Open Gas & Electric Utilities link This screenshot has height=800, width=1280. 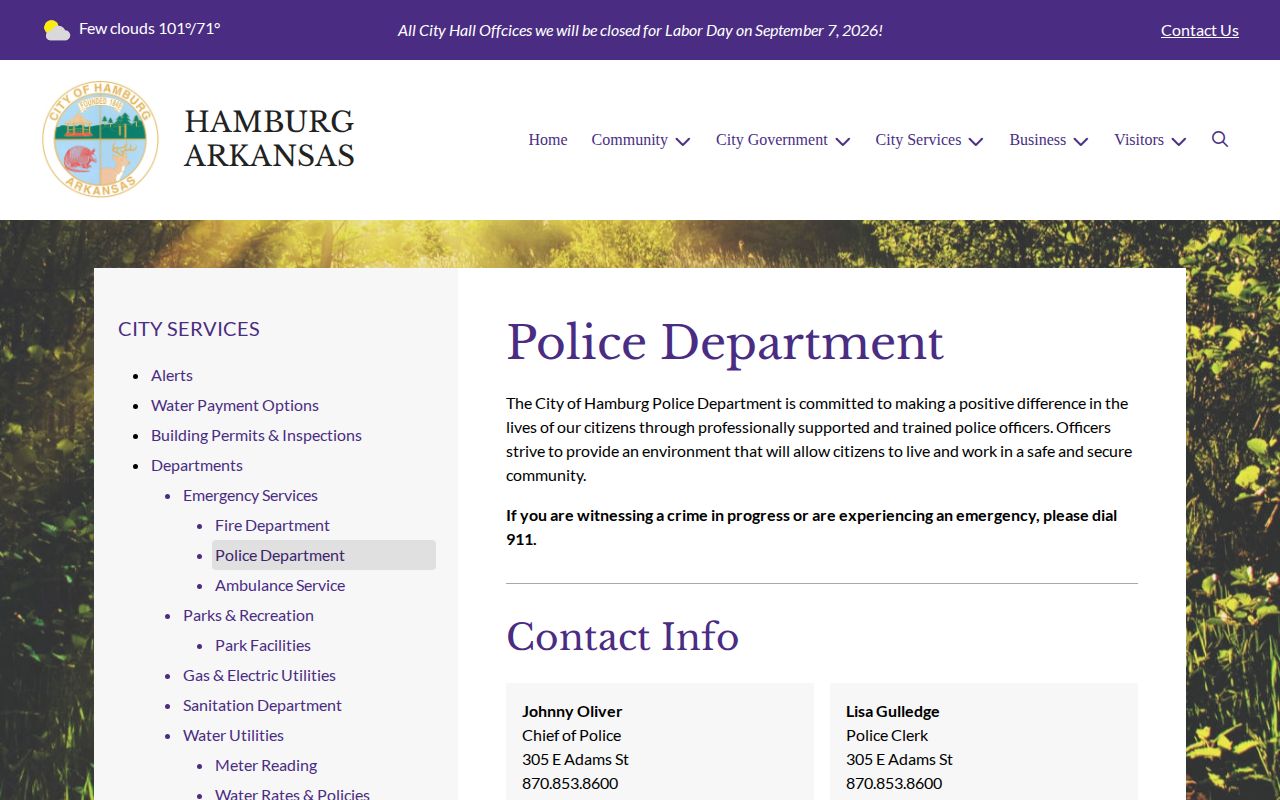point(259,675)
